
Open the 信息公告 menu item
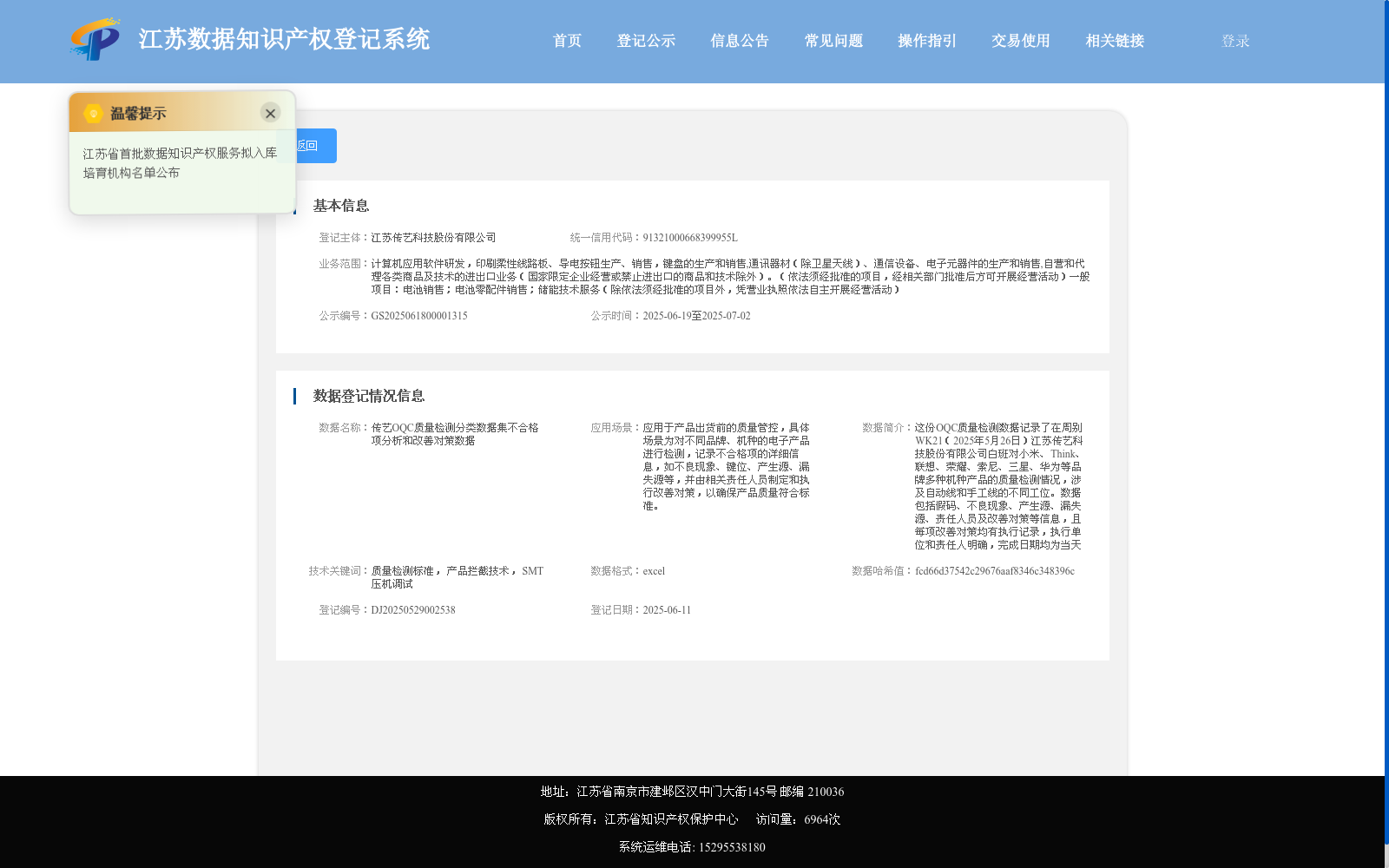point(740,41)
